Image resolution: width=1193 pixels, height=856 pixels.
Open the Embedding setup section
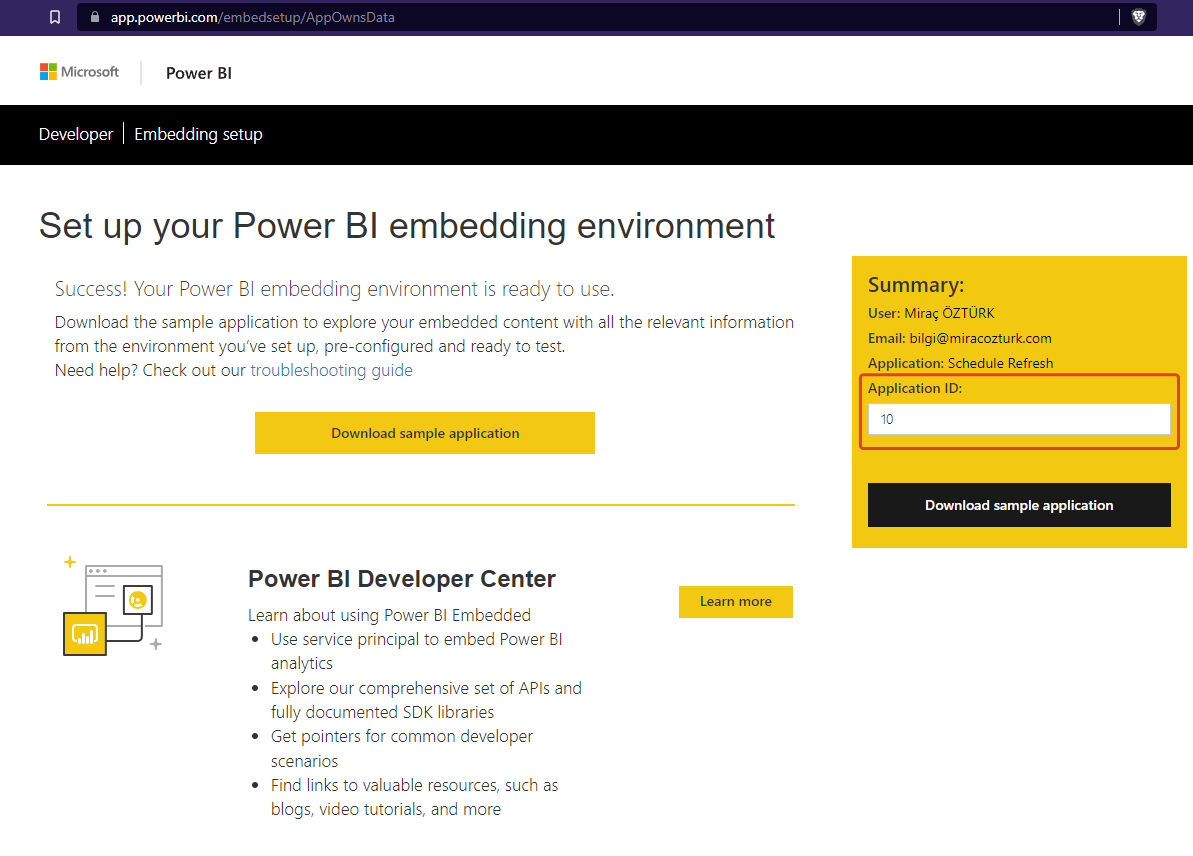click(x=198, y=134)
